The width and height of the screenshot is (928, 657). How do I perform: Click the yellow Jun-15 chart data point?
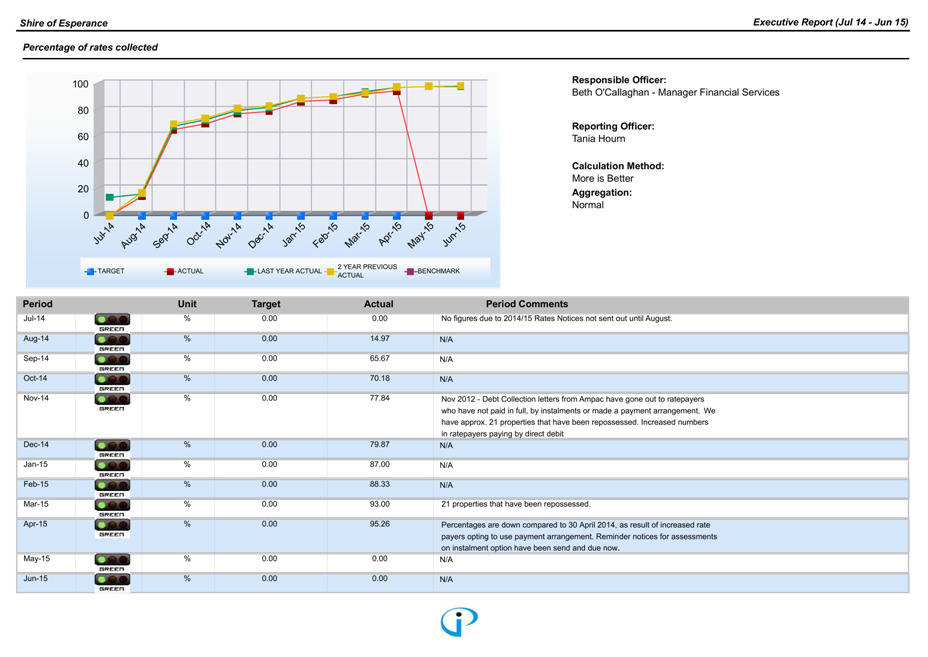[x=460, y=86]
